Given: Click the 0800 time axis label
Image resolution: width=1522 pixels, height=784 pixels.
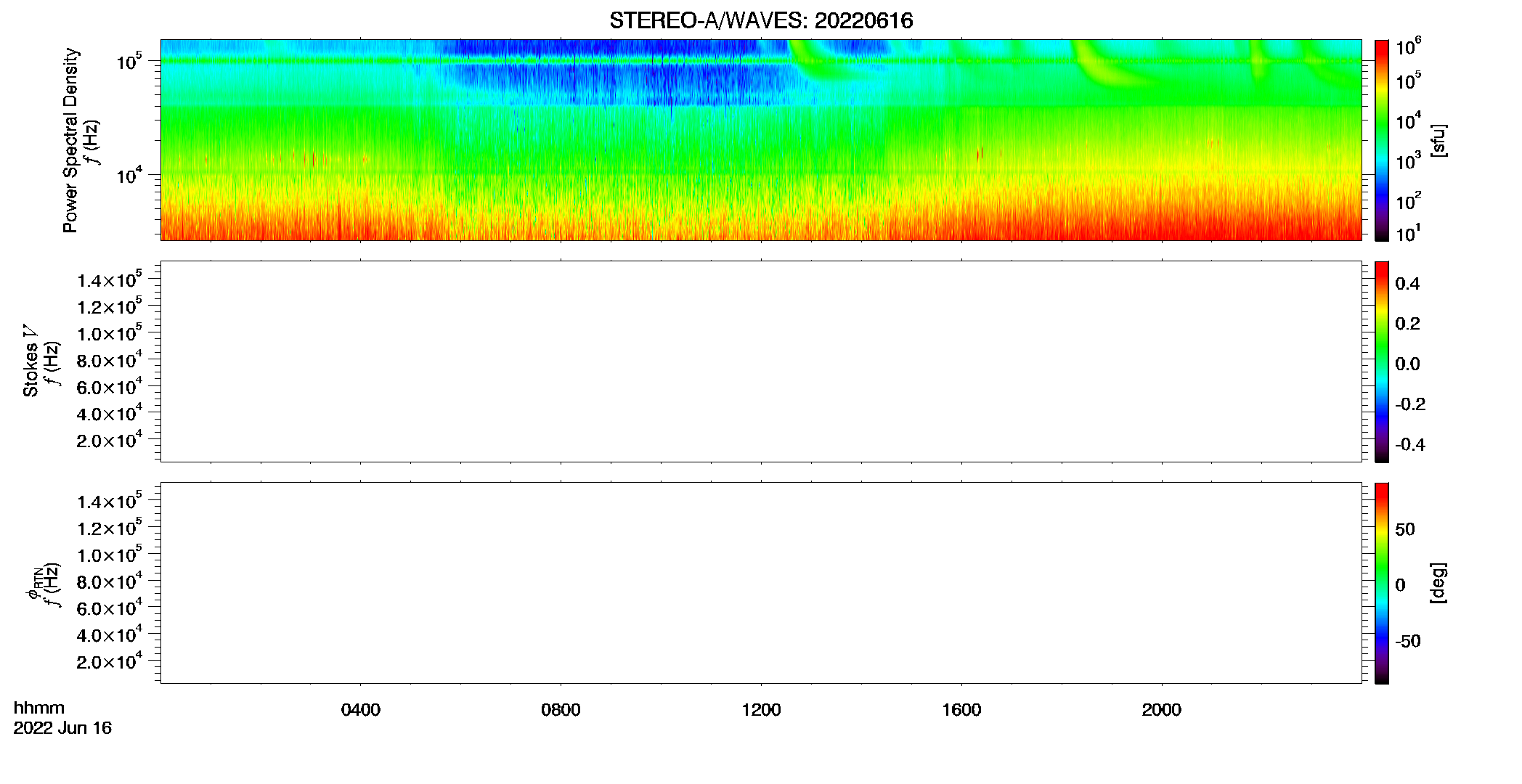Looking at the screenshot, I should [561, 710].
